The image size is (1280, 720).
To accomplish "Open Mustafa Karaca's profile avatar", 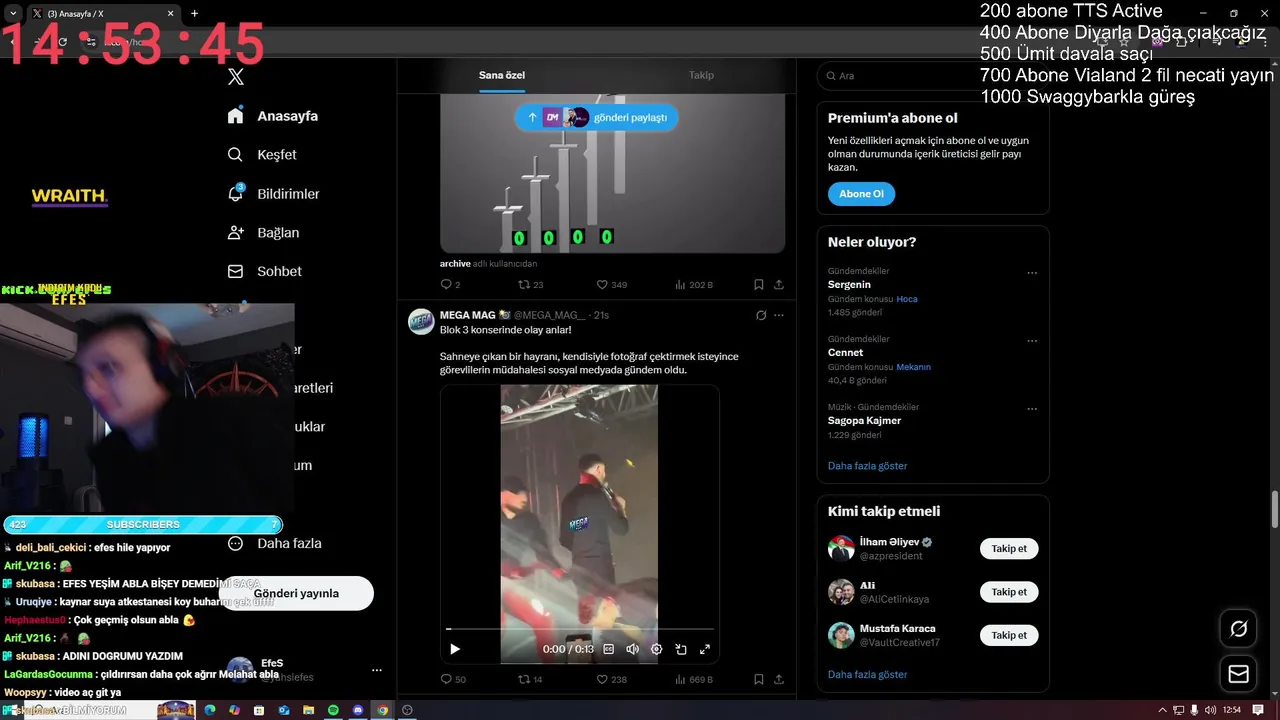I will tap(841, 635).
